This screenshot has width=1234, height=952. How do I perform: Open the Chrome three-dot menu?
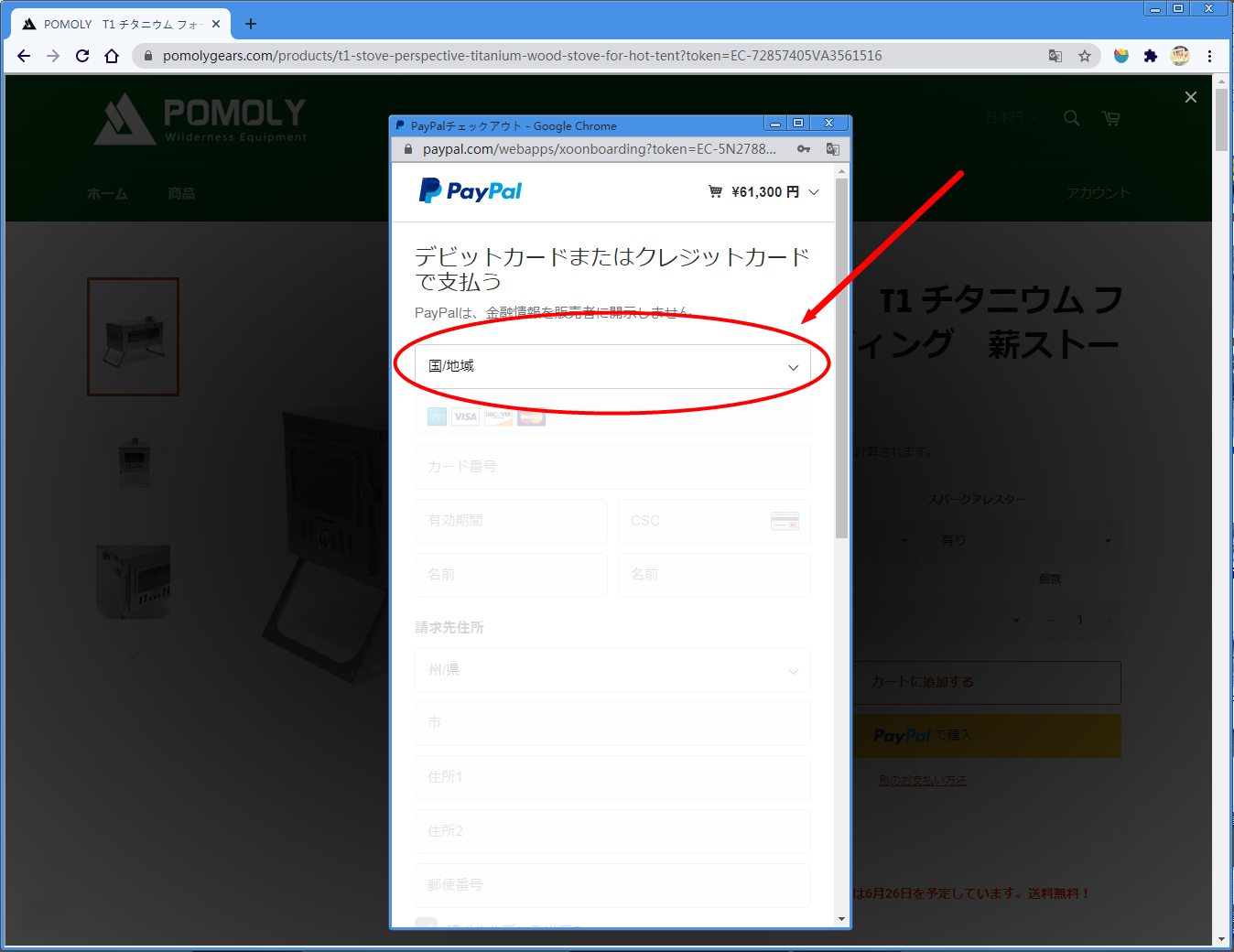(x=1209, y=56)
